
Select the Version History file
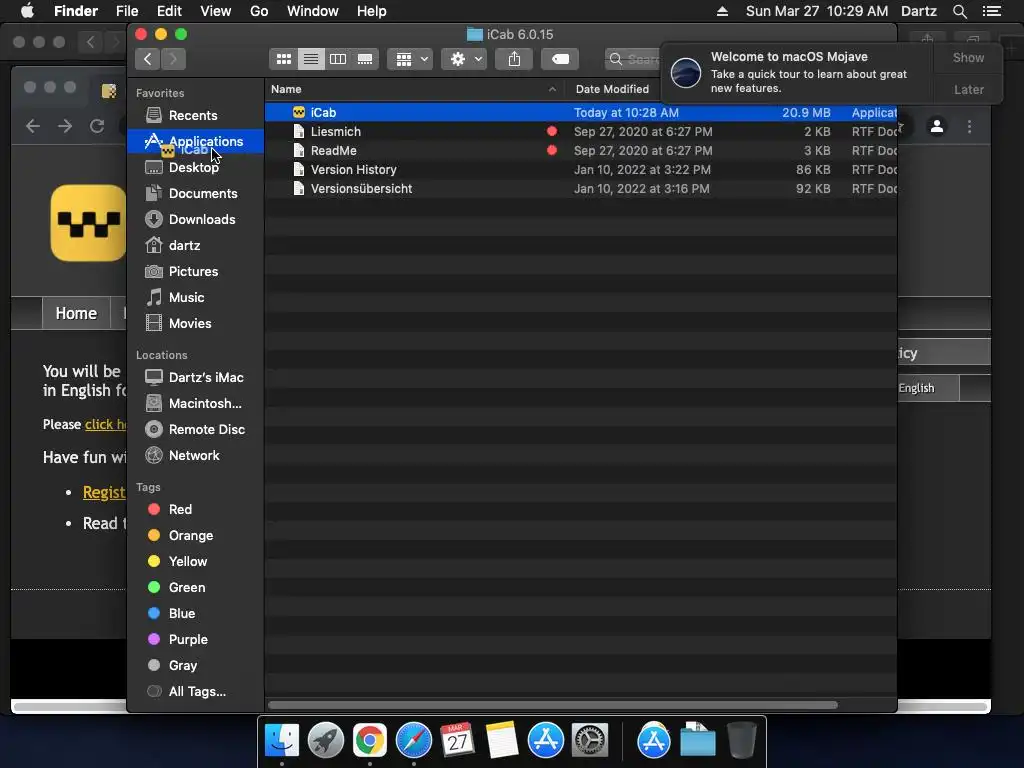coord(581,169)
